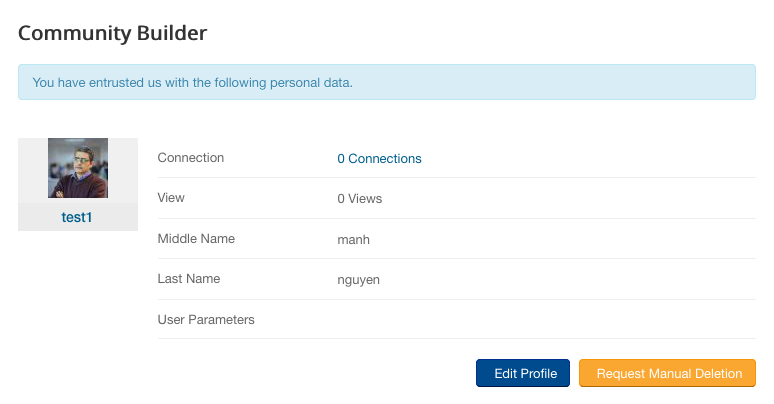Click the middle name value manh
This screenshot has width=774, height=404.
point(354,239)
